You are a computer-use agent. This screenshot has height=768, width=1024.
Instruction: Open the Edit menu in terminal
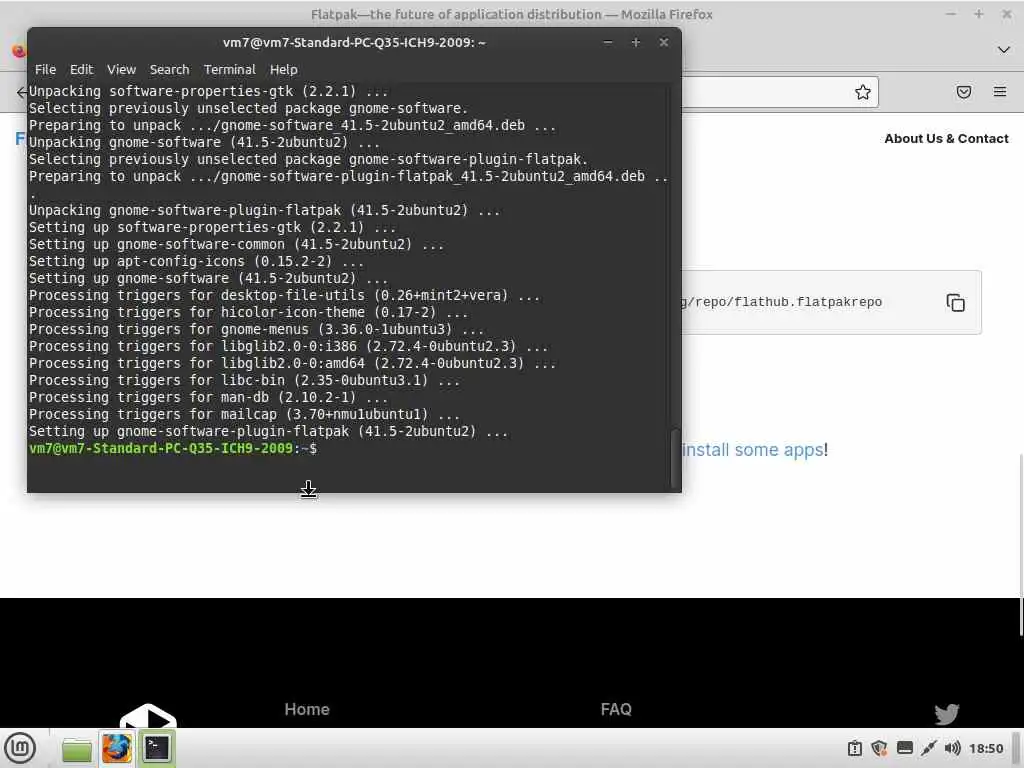[82, 69]
